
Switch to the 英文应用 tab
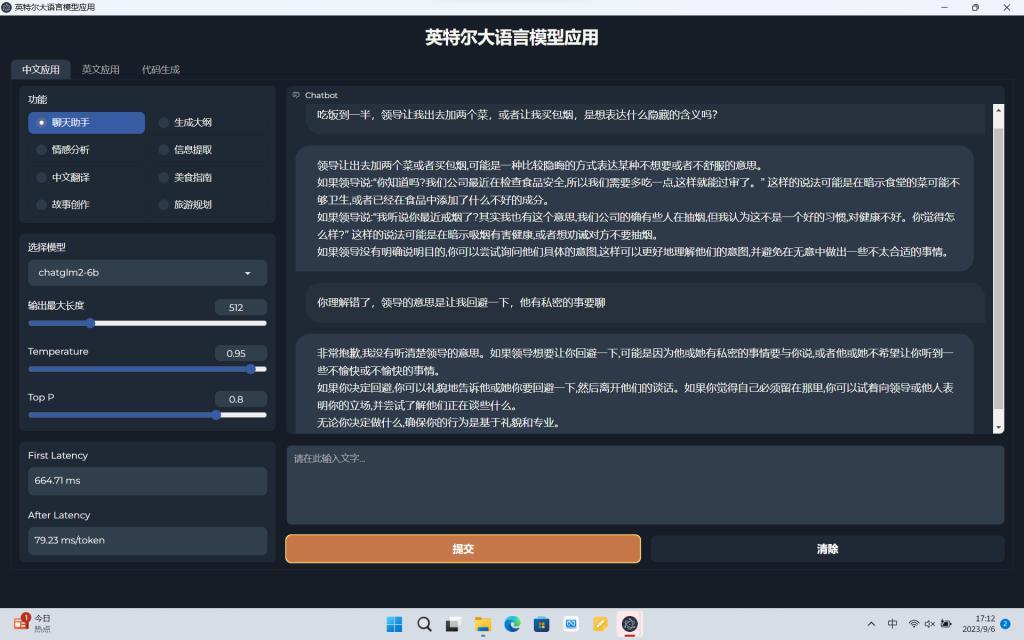pyautogui.click(x=101, y=69)
